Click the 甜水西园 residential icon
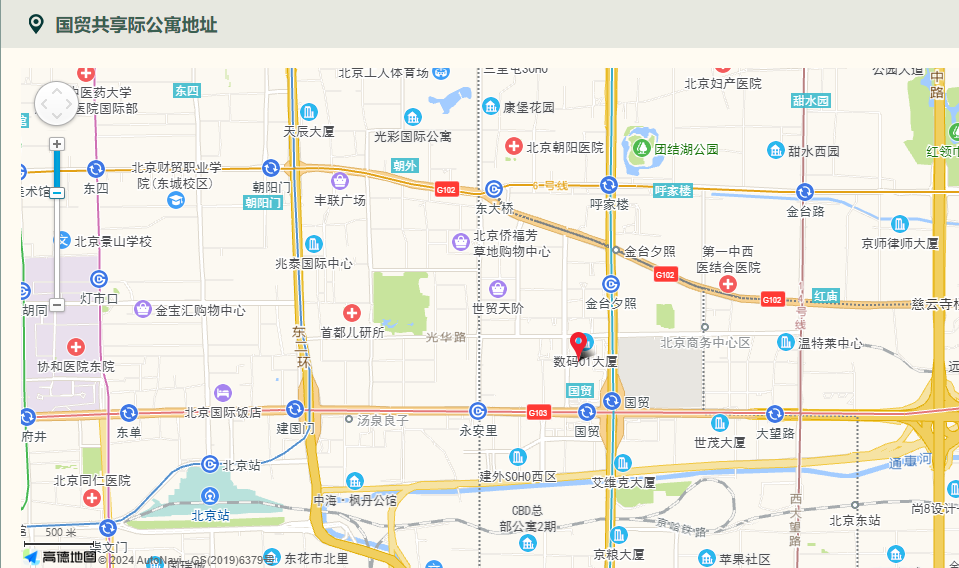 [776, 150]
